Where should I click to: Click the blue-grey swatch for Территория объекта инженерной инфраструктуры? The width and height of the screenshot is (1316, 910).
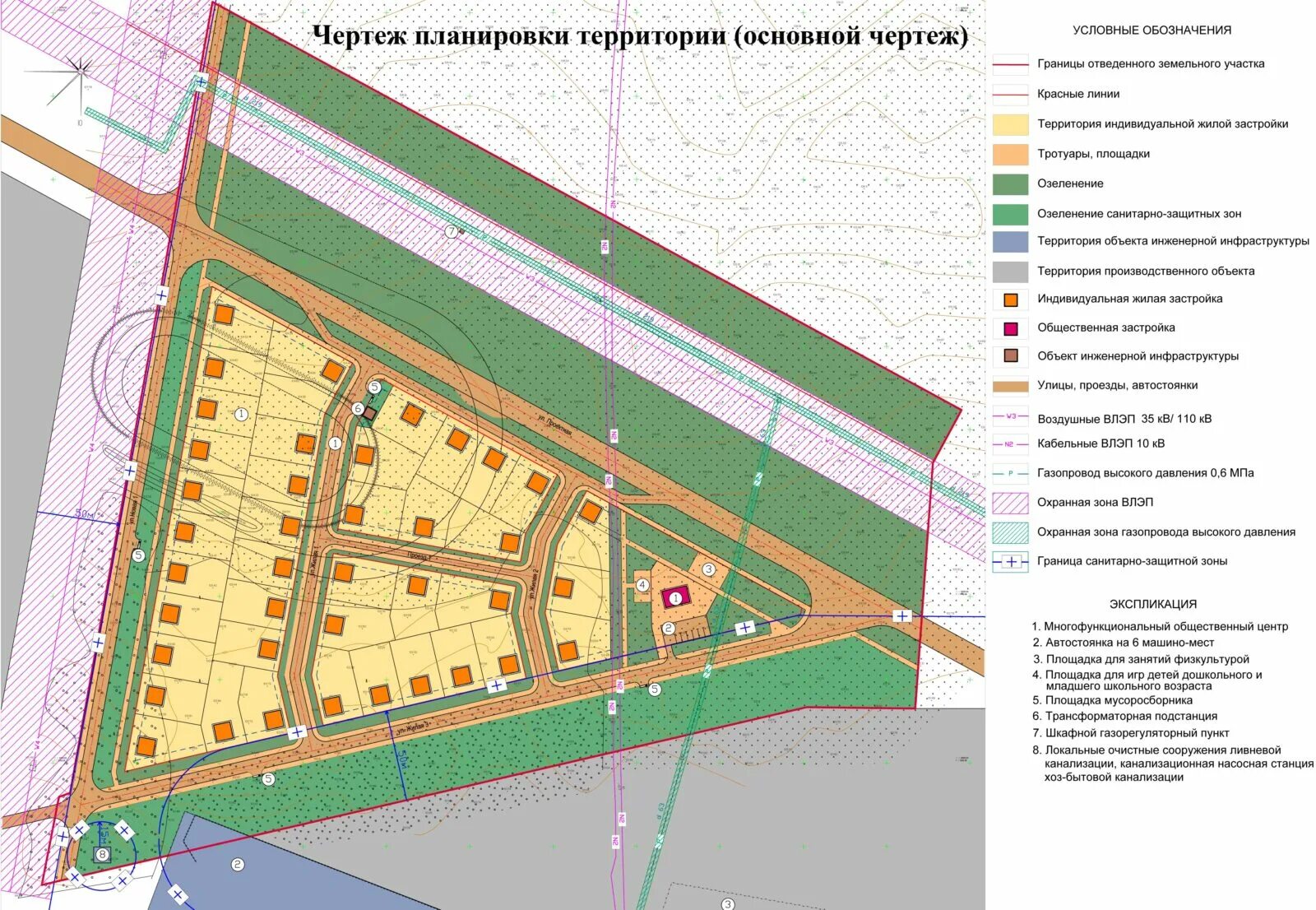(x=1011, y=242)
